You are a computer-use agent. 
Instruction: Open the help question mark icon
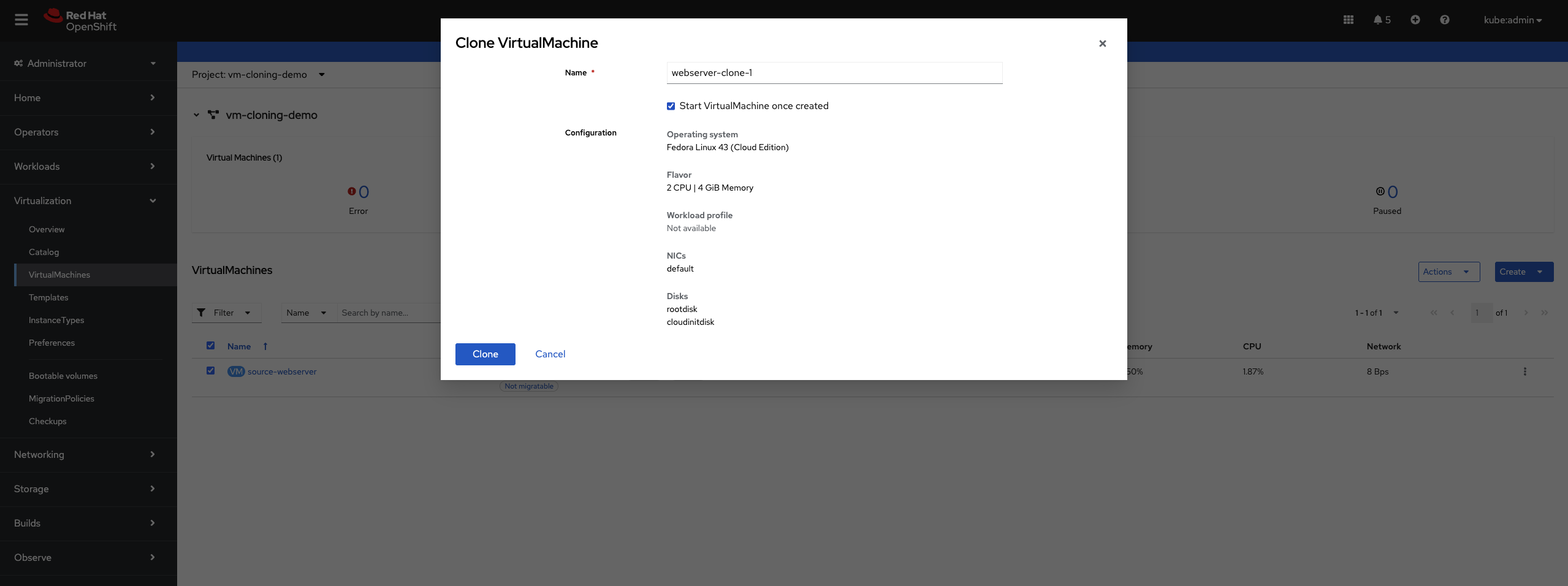coord(1445,20)
